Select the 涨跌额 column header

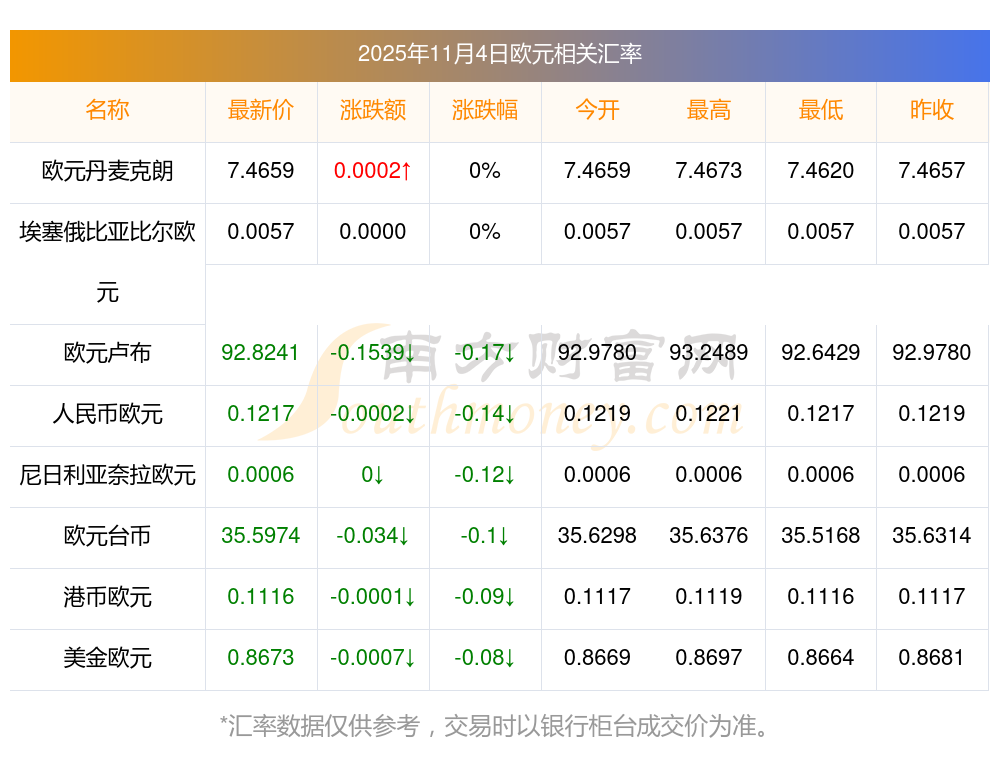coord(373,110)
